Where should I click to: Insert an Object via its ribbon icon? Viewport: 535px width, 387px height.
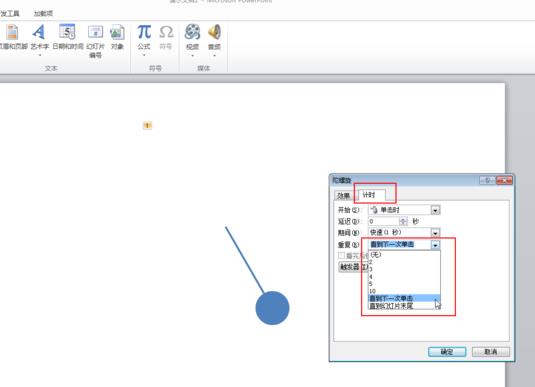(x=117, y=32)
